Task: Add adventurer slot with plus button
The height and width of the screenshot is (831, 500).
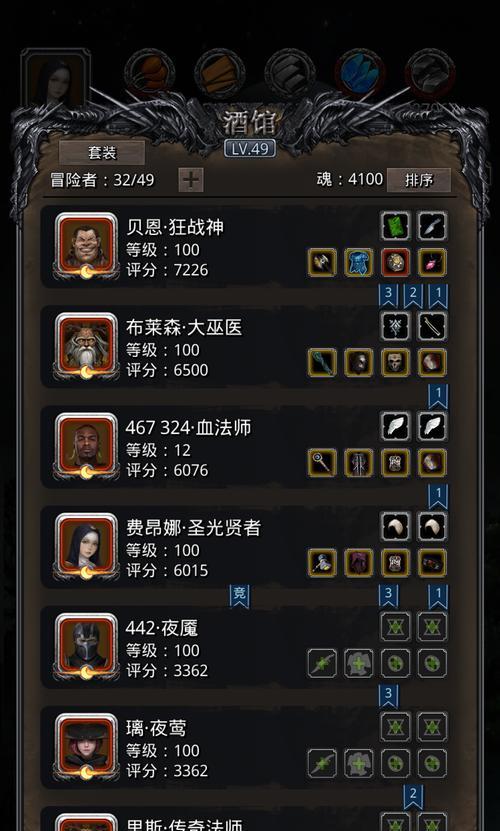Action: [x=191, y=180]
